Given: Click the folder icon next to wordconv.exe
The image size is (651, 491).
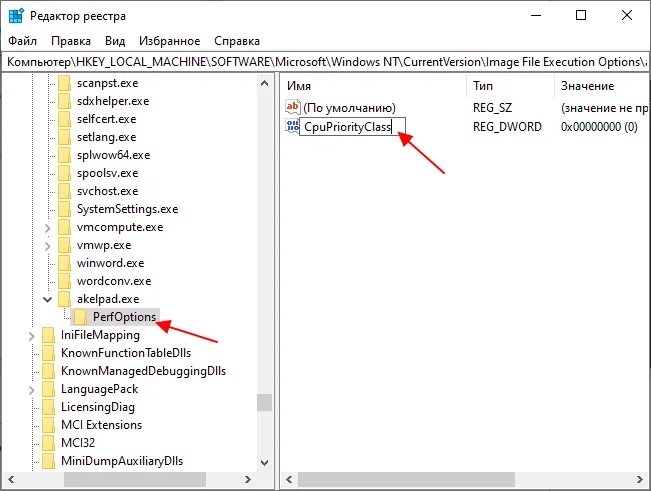Looking at the screenshot, I should point(64,281).
